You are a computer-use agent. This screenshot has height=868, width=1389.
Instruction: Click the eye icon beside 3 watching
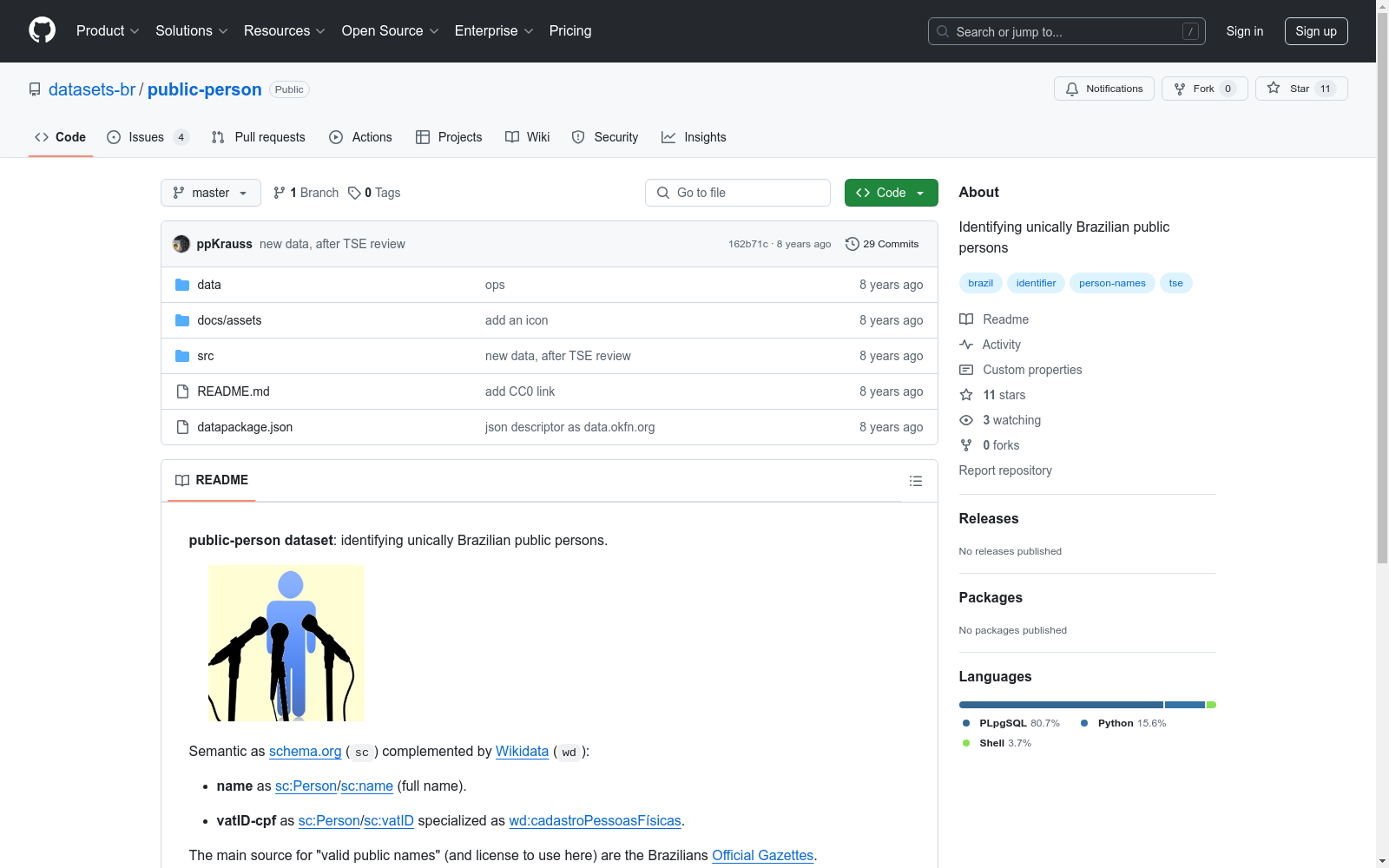click(x=966, y=420)
